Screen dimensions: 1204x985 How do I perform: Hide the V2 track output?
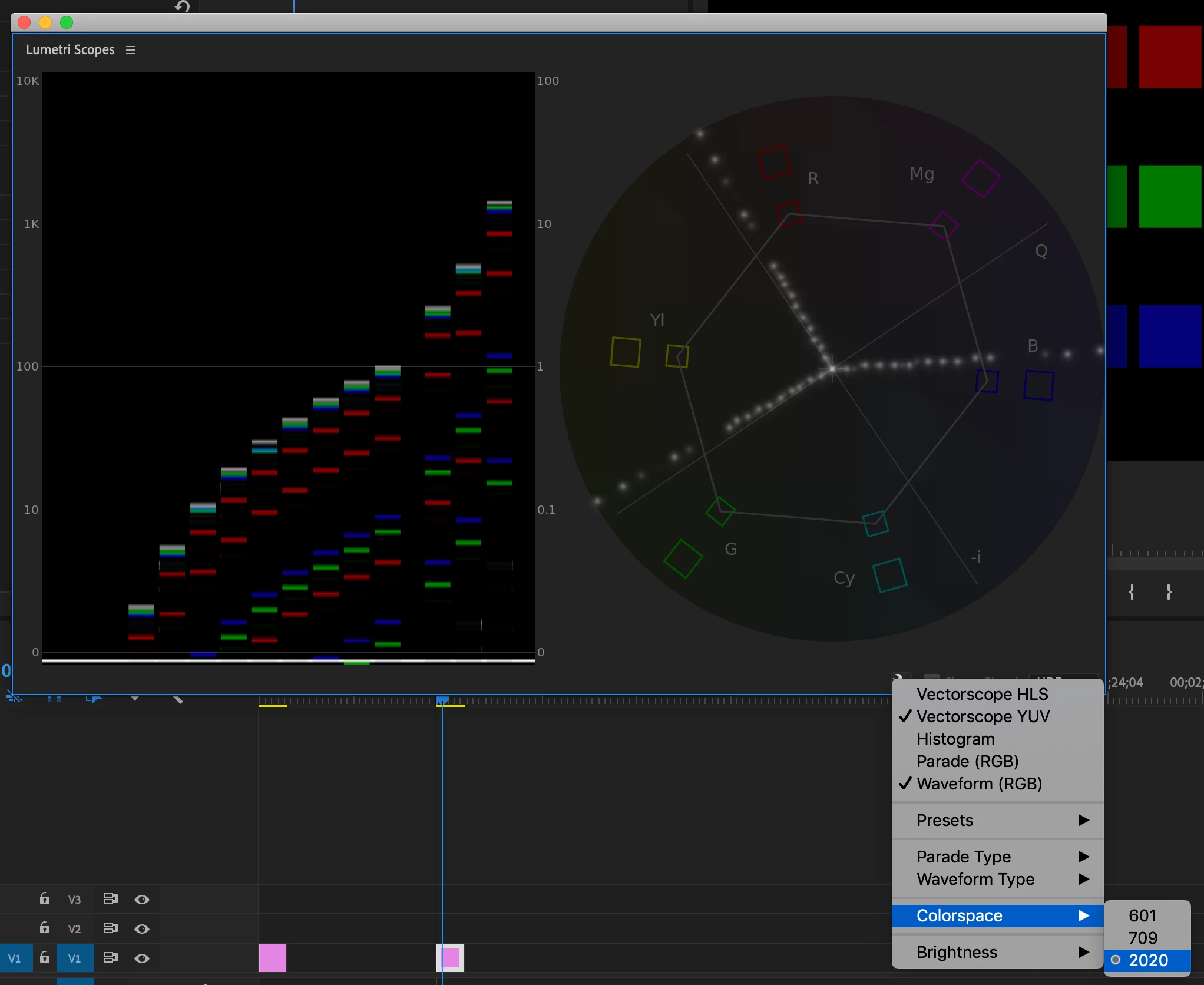tap(142, 929)
